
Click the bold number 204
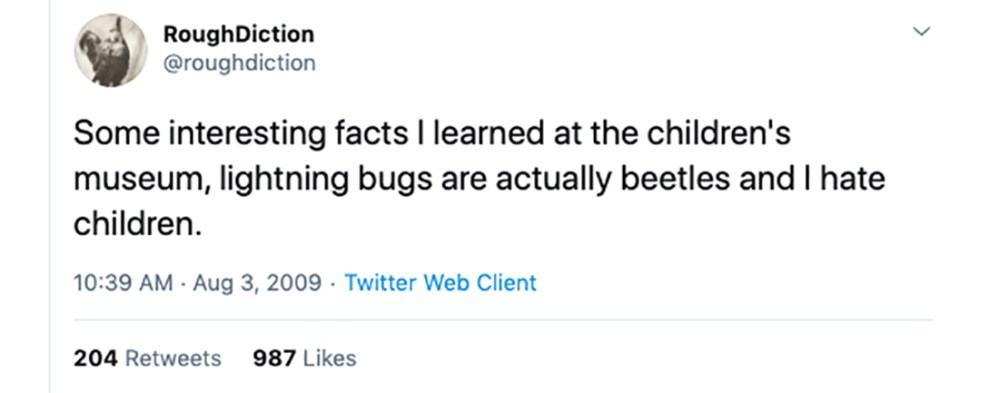[96, 358]
